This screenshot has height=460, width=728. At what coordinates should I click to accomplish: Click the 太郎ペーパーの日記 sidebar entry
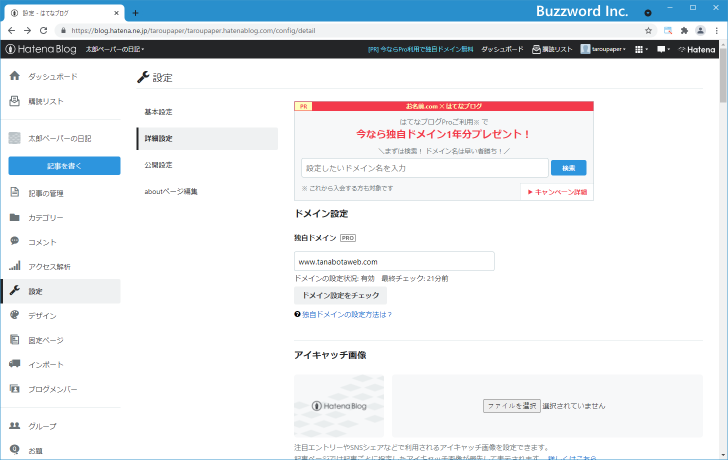(60, 138)
